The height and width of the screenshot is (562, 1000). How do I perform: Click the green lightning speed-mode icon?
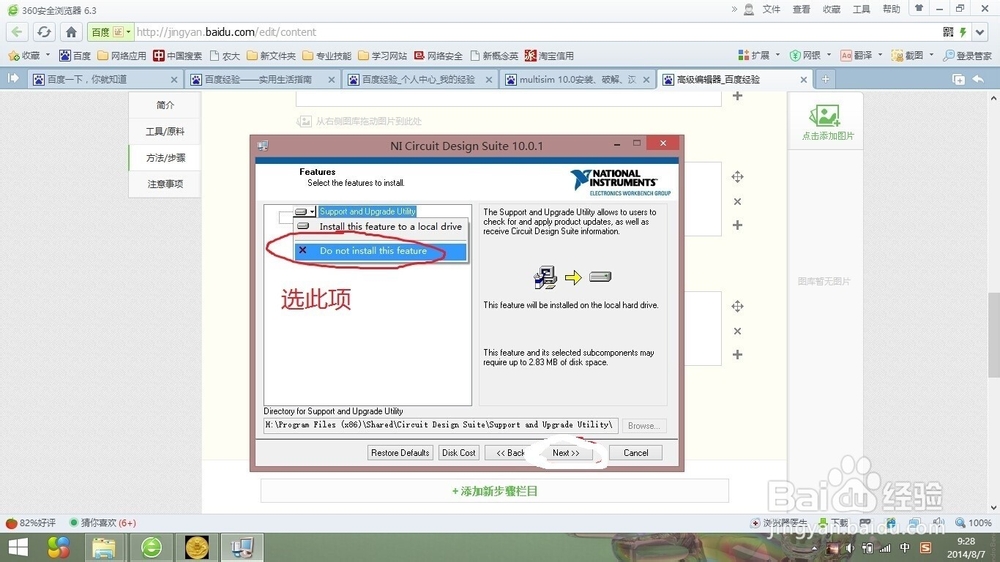click(963, 32)
